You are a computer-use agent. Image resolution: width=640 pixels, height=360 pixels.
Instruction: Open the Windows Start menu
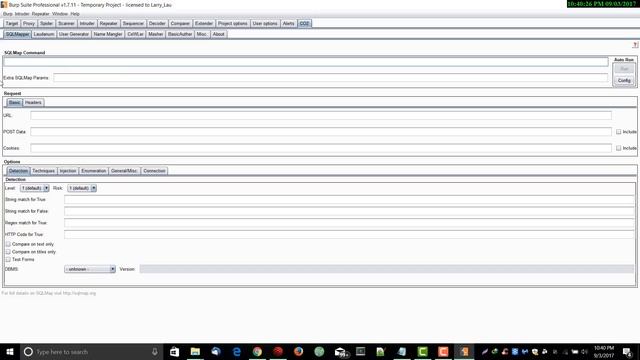click(10, 351)
